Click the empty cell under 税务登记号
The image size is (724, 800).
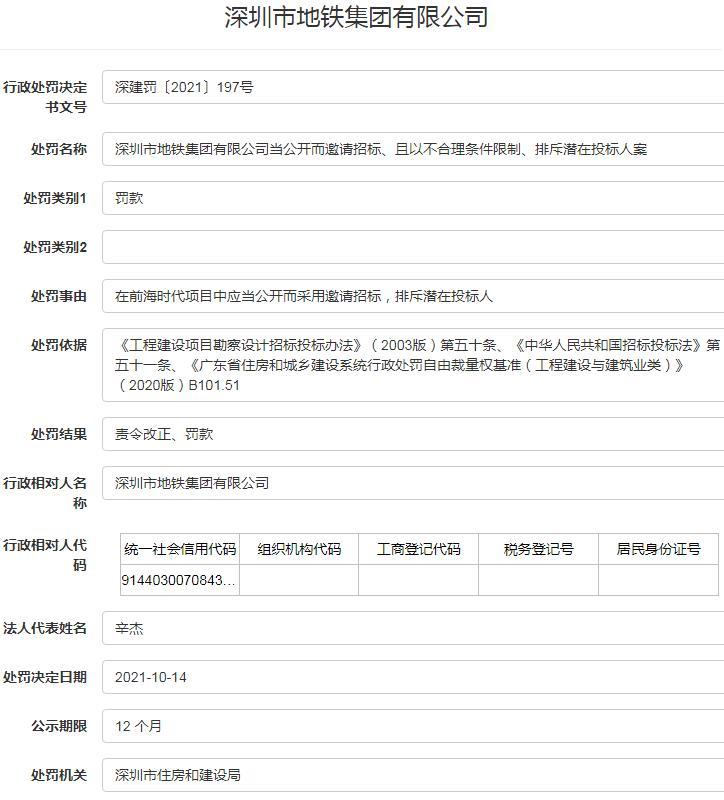tap(538, 580)
